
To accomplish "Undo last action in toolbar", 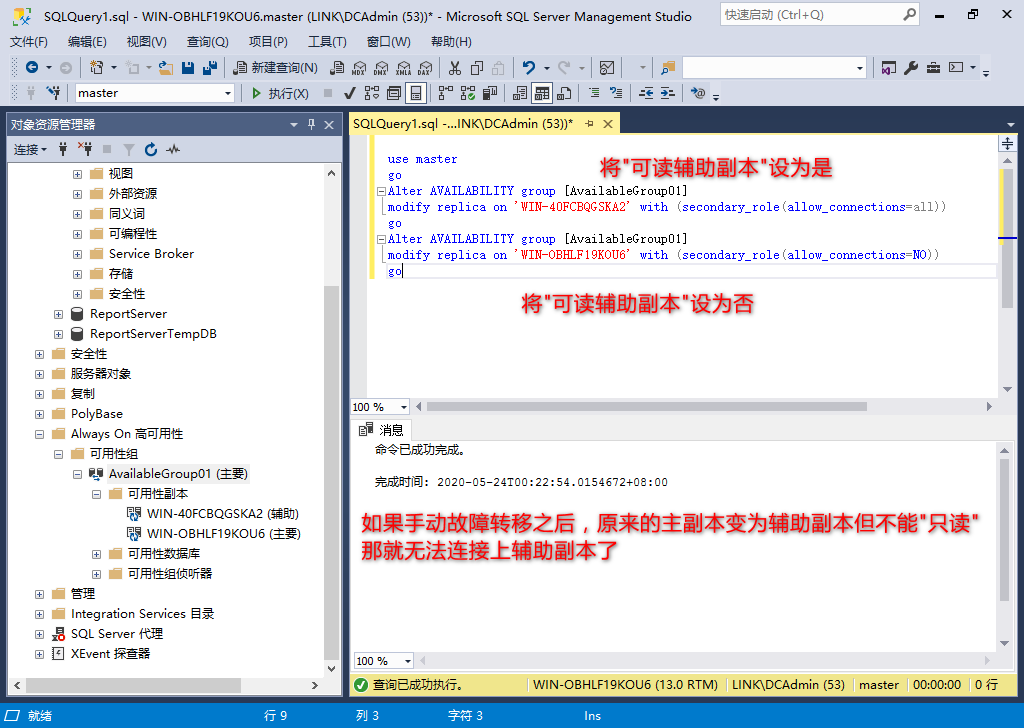I will click(529, 67).
